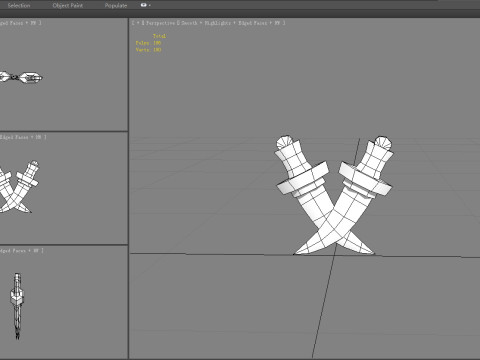
Task: Select the left dagger in the Perspective viewport
Action: pos(303,177)
